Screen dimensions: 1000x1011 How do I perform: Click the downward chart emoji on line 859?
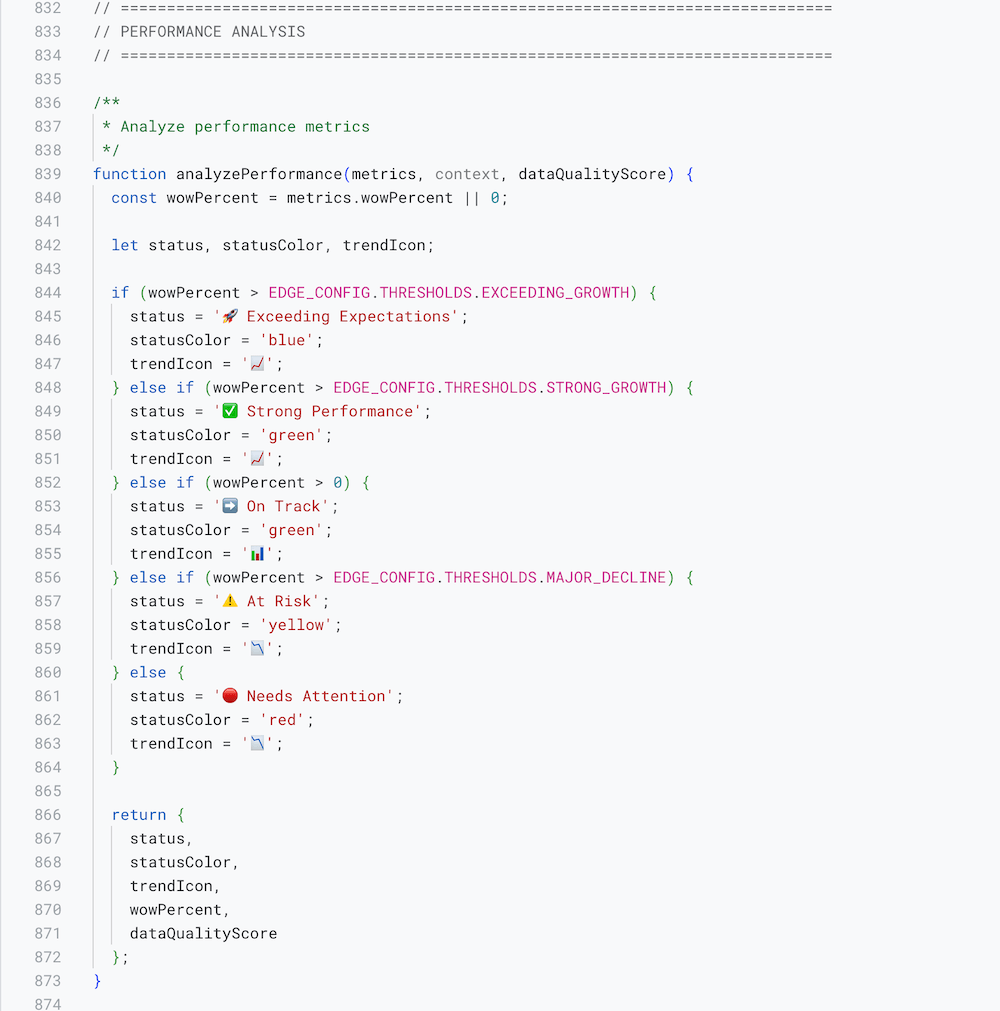coord(257,648)
